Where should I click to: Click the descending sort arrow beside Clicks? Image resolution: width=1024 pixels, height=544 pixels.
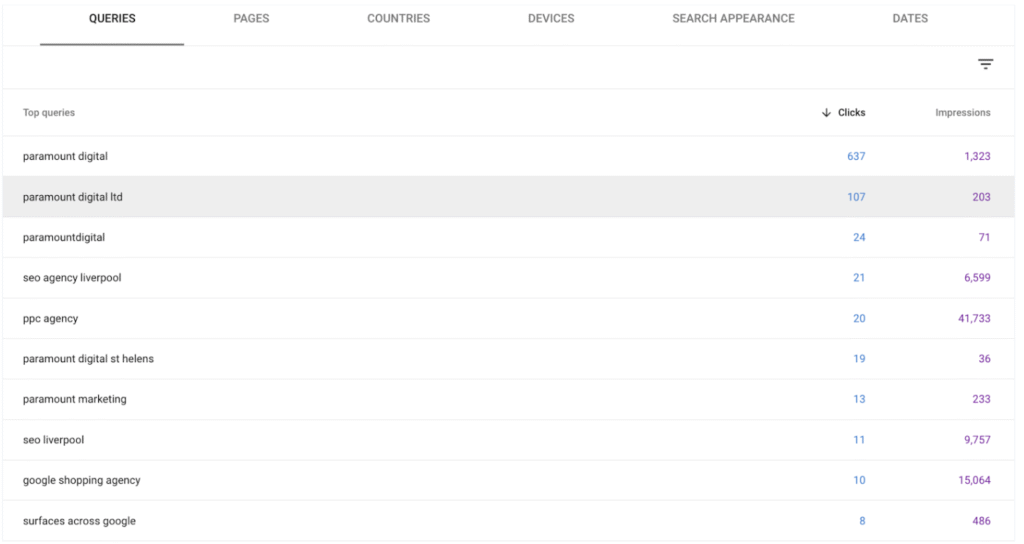coord(826,112)
